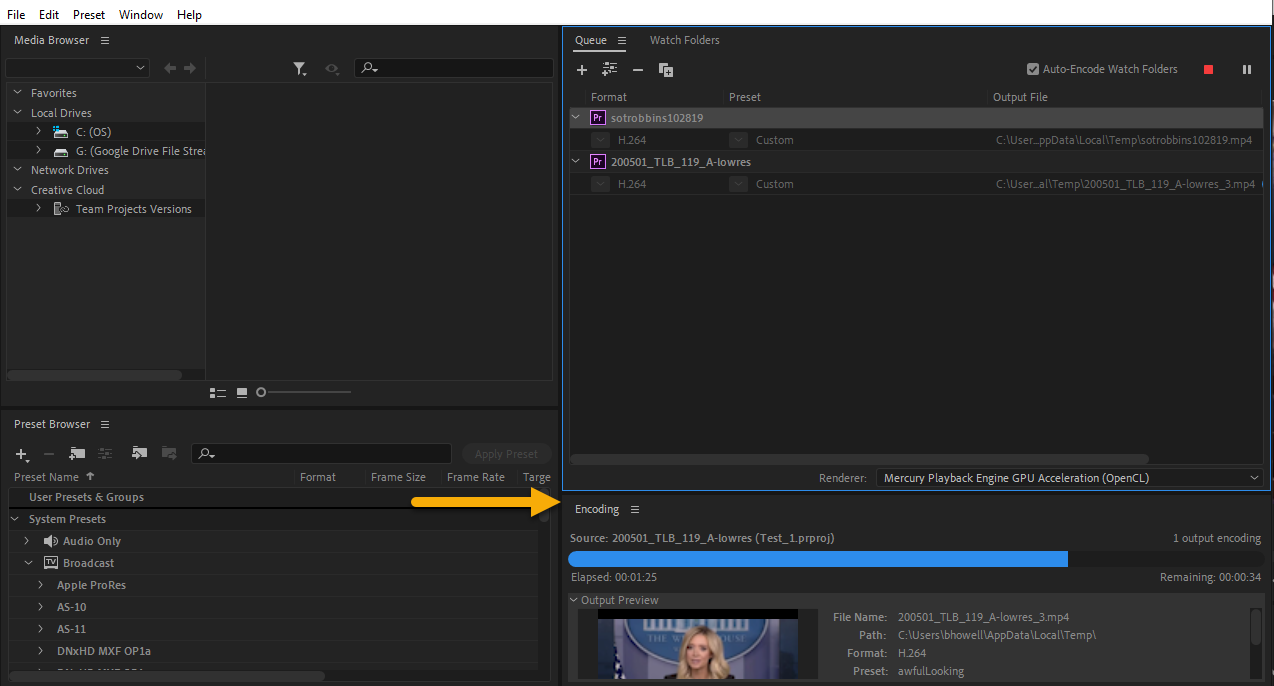This screenshot has width=1274, height=686.
Task: Add an output via the Add Output icon
Action: pos(610,69)
